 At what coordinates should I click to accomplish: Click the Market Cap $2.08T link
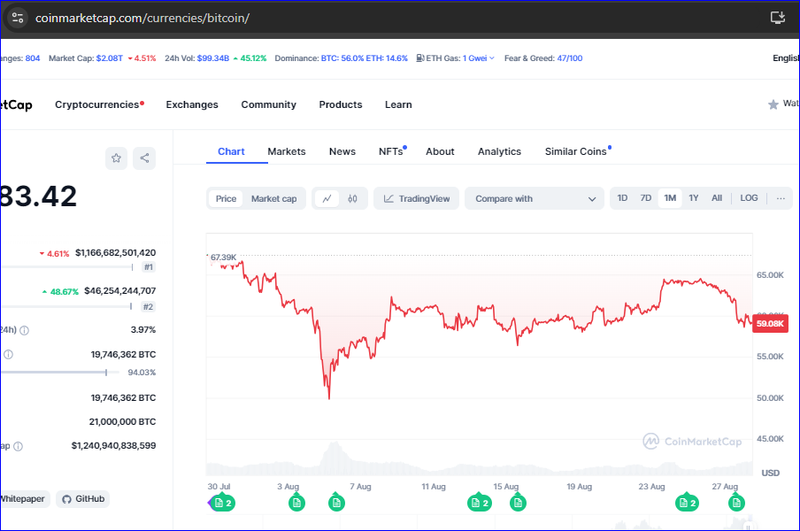click(109, 58)
